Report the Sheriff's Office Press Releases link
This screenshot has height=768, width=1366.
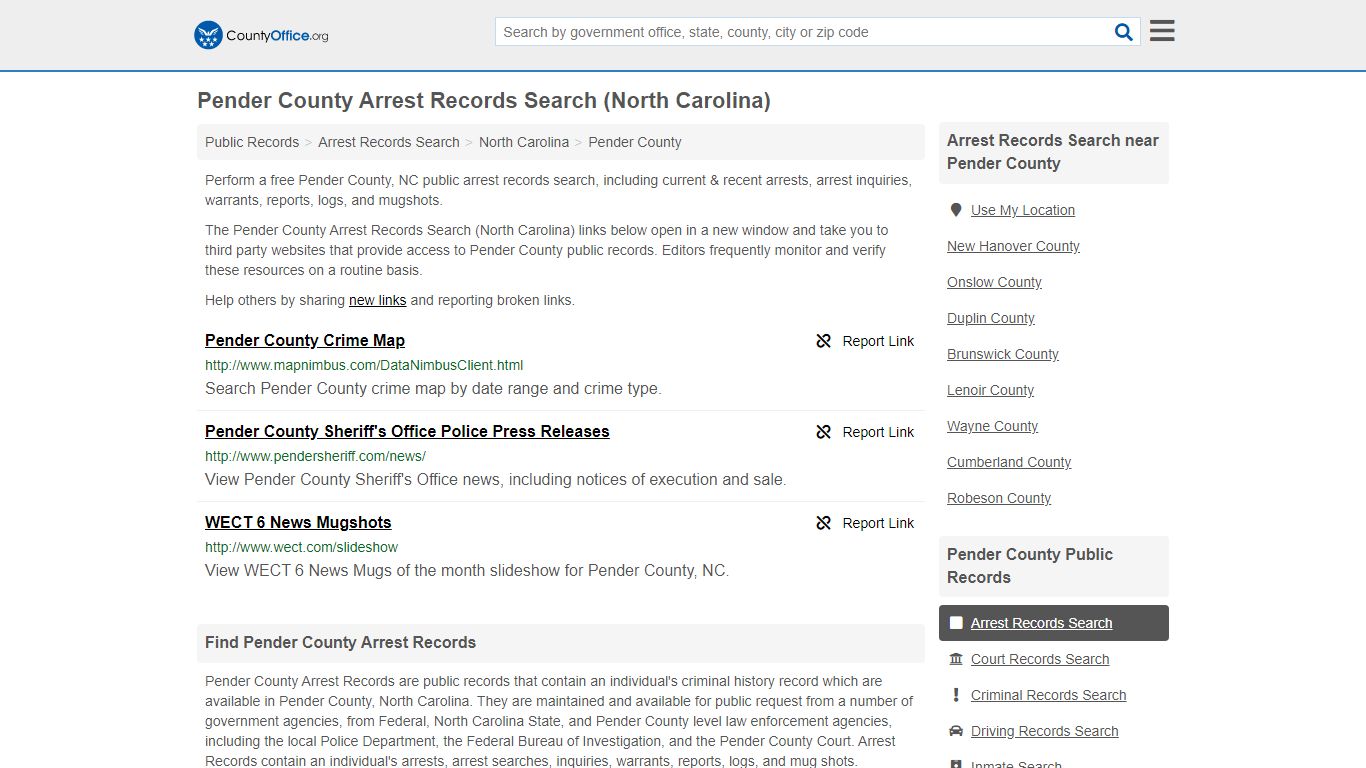865,432
